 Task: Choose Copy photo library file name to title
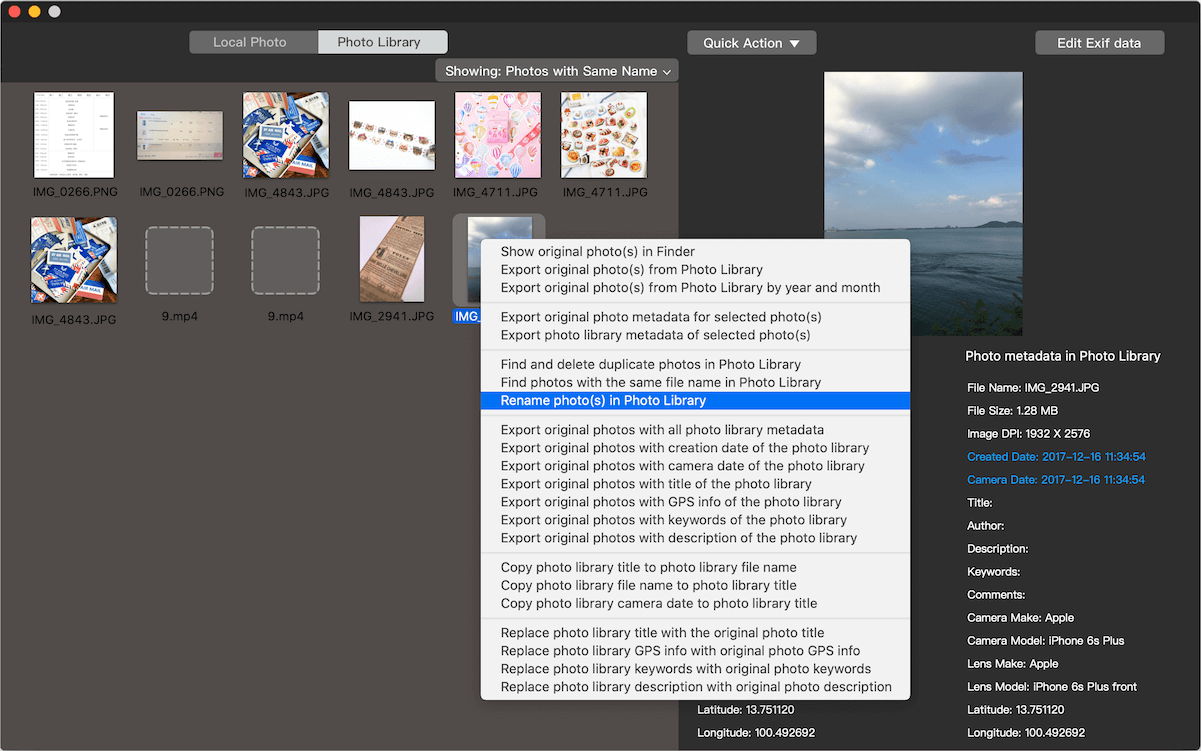pos(695,585)
